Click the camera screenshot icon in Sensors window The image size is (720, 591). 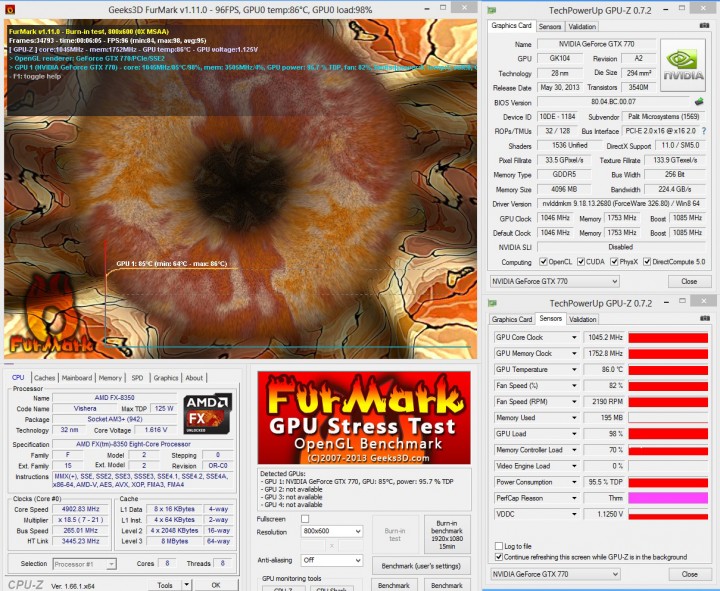pos(705,318)
